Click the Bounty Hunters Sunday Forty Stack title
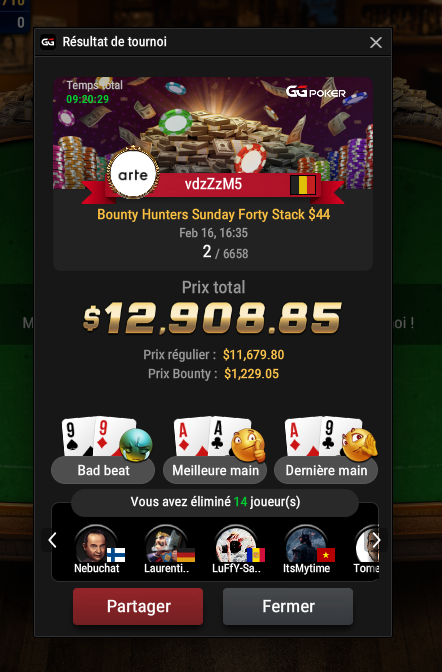The image size is (442, 672). click(x=213, y=214)
